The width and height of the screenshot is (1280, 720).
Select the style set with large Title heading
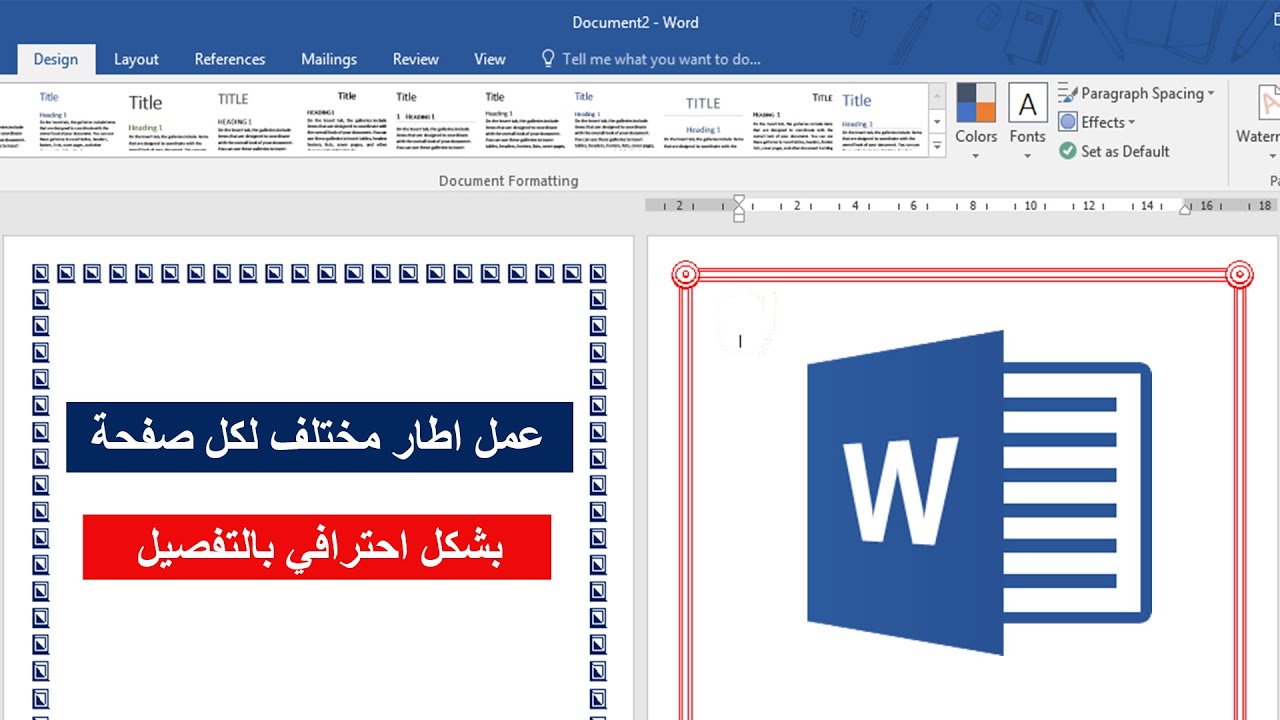166,119
